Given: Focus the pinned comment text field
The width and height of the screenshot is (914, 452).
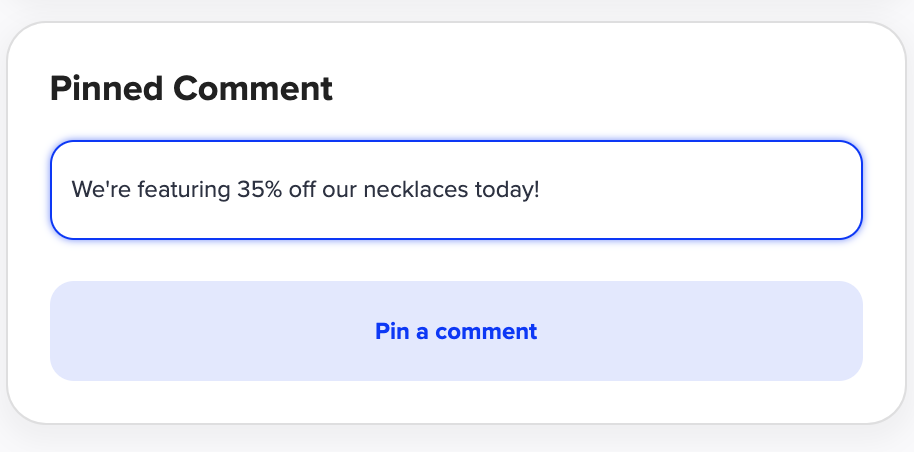Looking at the screenshot, I should click(x=456, y=190).
